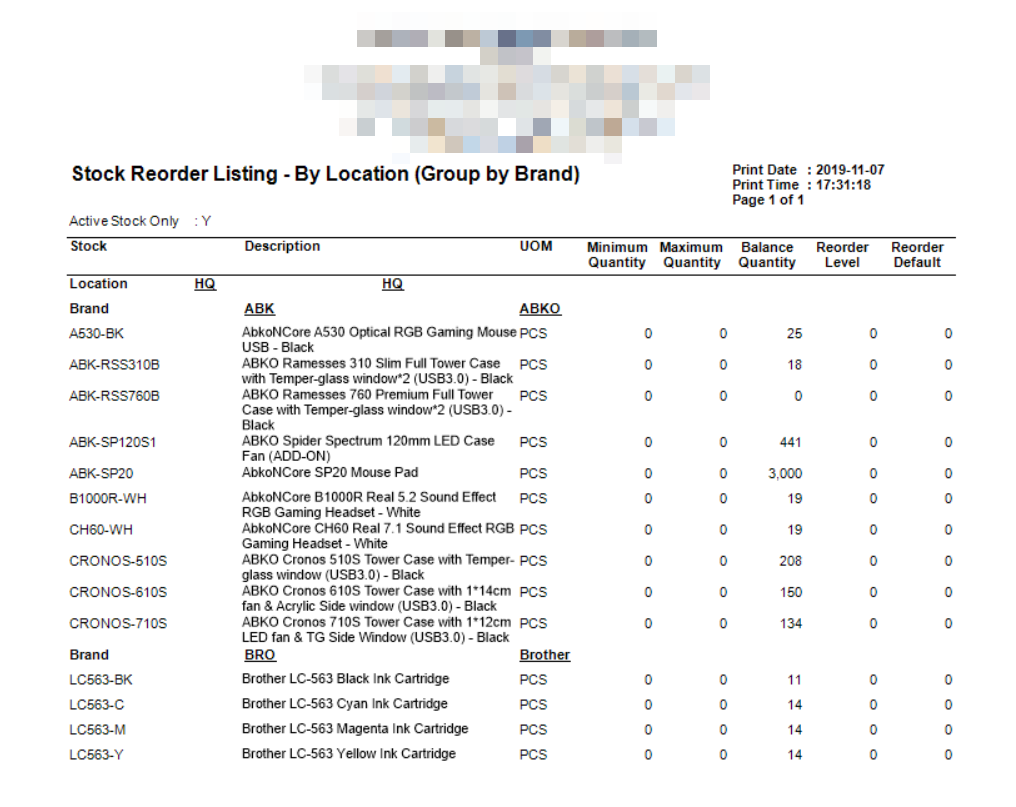
Task: Click the balance quantity 11 for LC563-BK
Action: [x=794, y=680]
